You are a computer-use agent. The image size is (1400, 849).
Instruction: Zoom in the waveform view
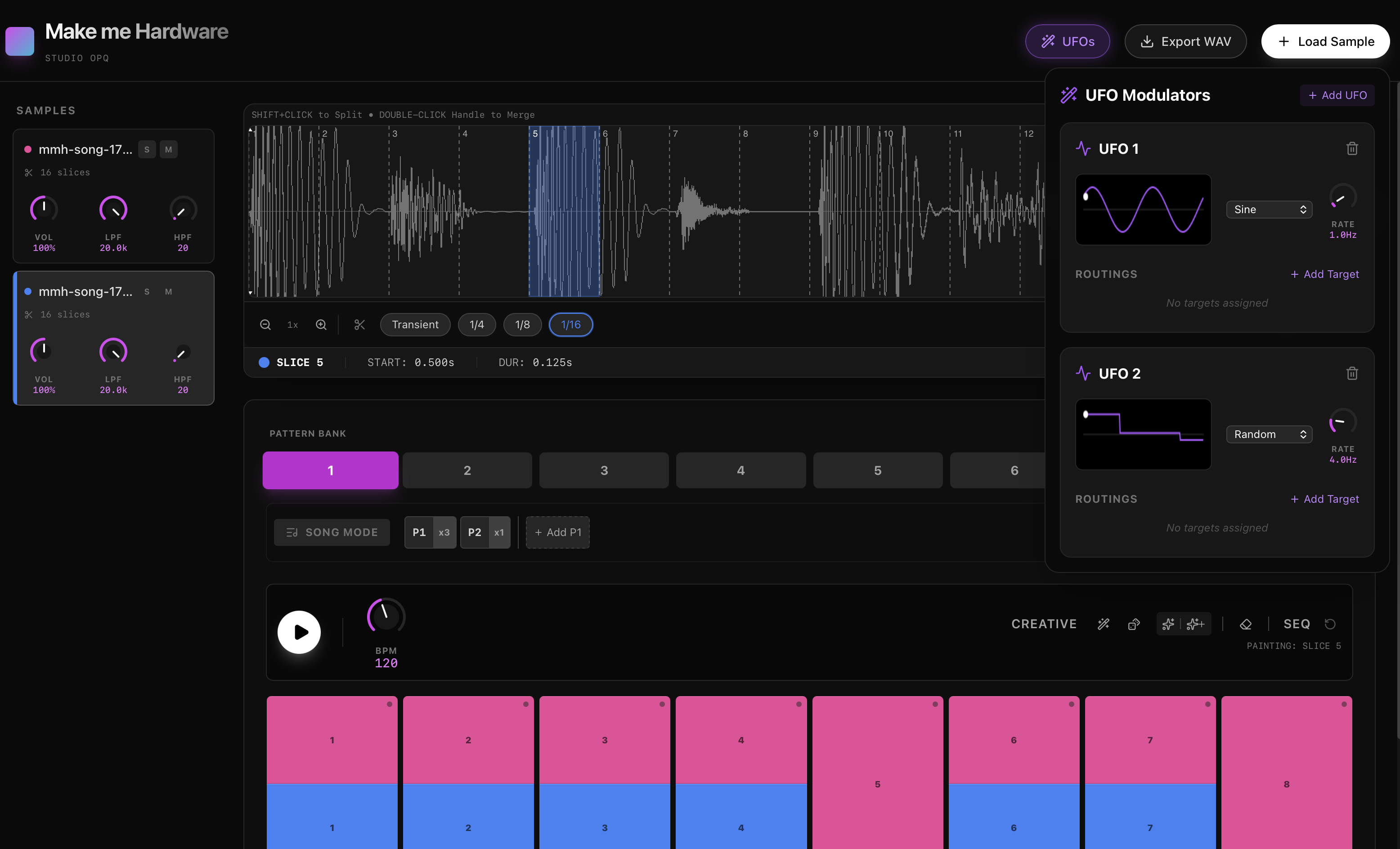321,325
